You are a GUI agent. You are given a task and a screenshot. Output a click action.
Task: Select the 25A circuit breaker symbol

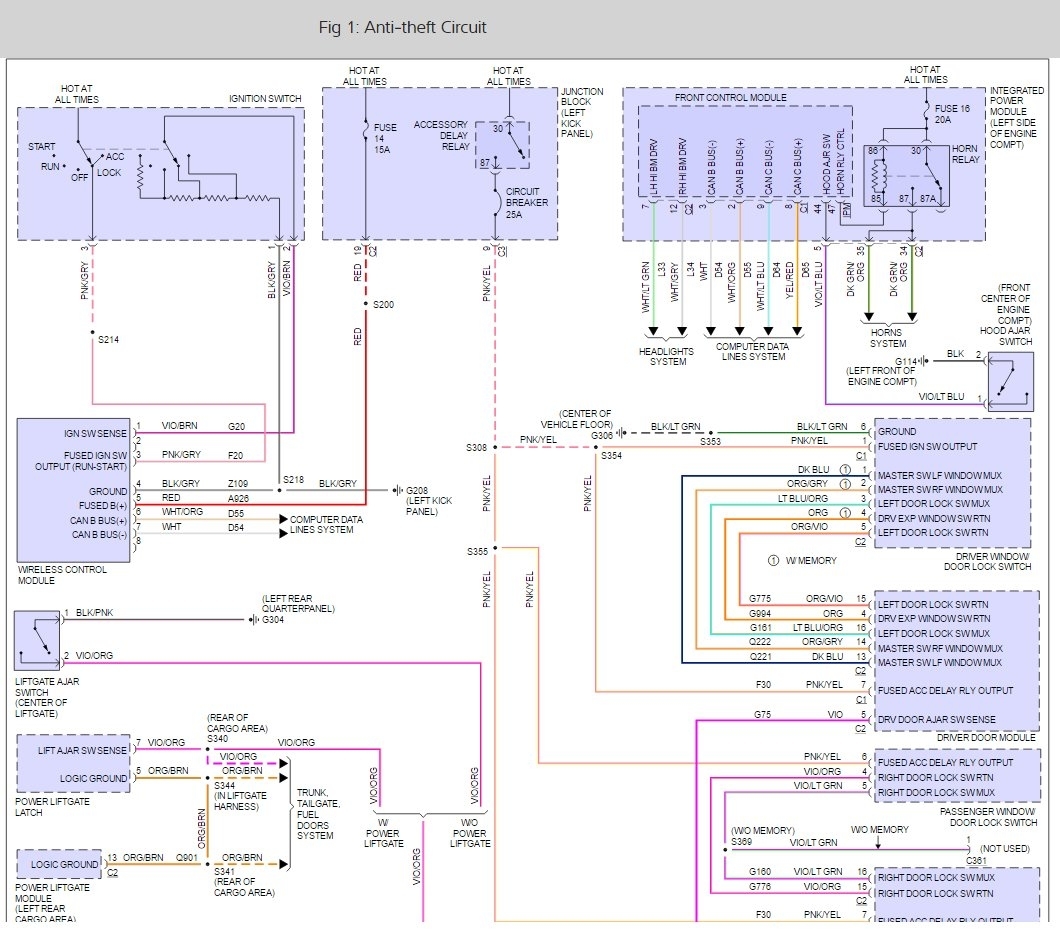point(495,201)
